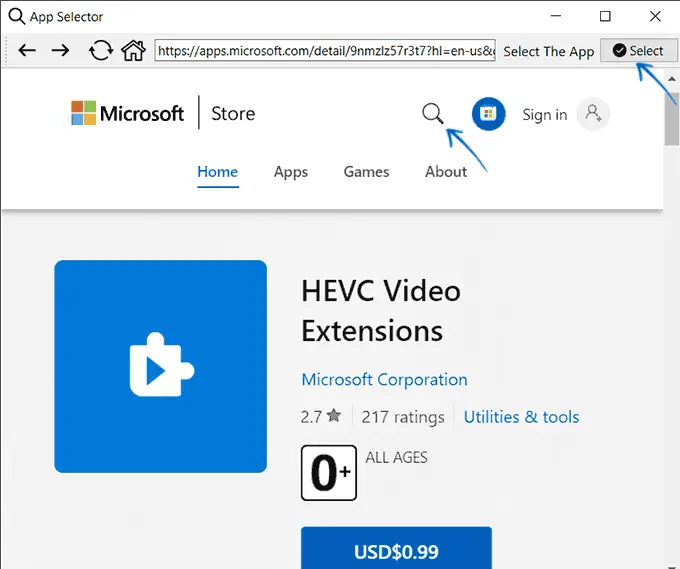Viewport: 680px width, 569px height.
Task: Click the HEVC Video Extensions app thumbnail
Action: point(160,366)
